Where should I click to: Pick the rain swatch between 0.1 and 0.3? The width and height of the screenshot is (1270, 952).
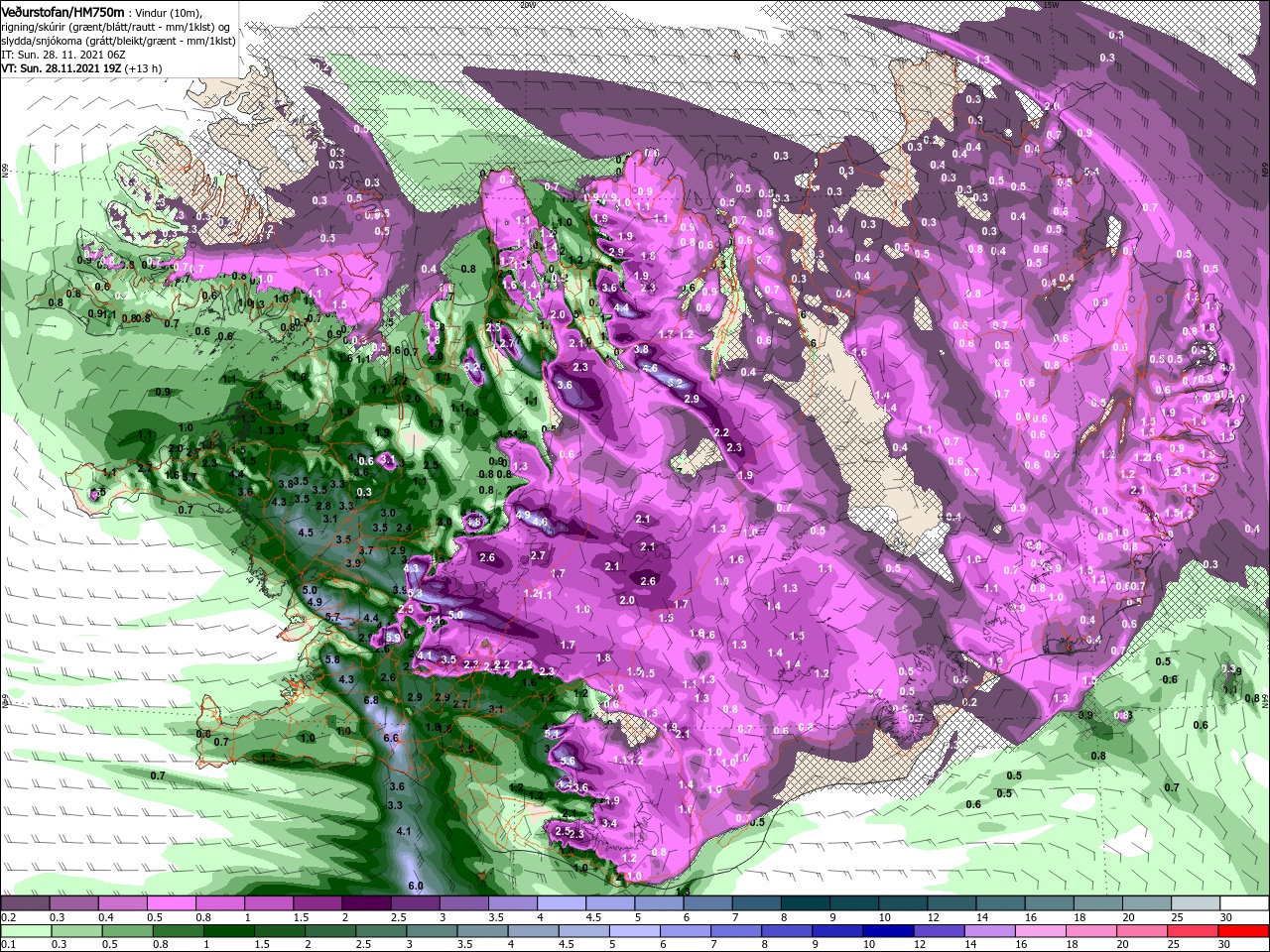(x=25, y=931)
